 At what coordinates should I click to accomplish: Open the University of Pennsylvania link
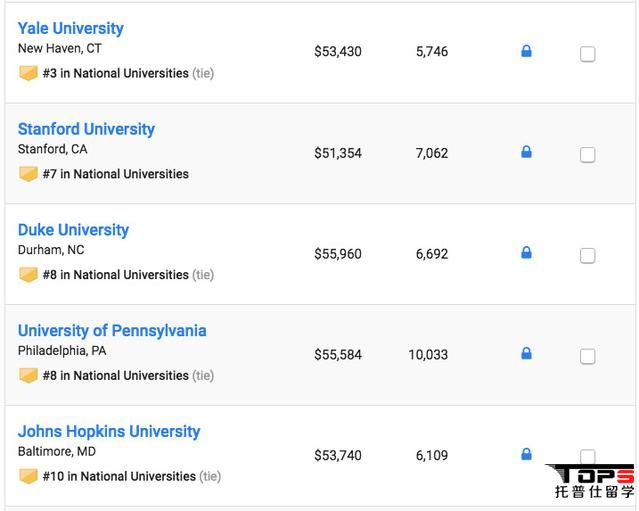pos(112,331)
